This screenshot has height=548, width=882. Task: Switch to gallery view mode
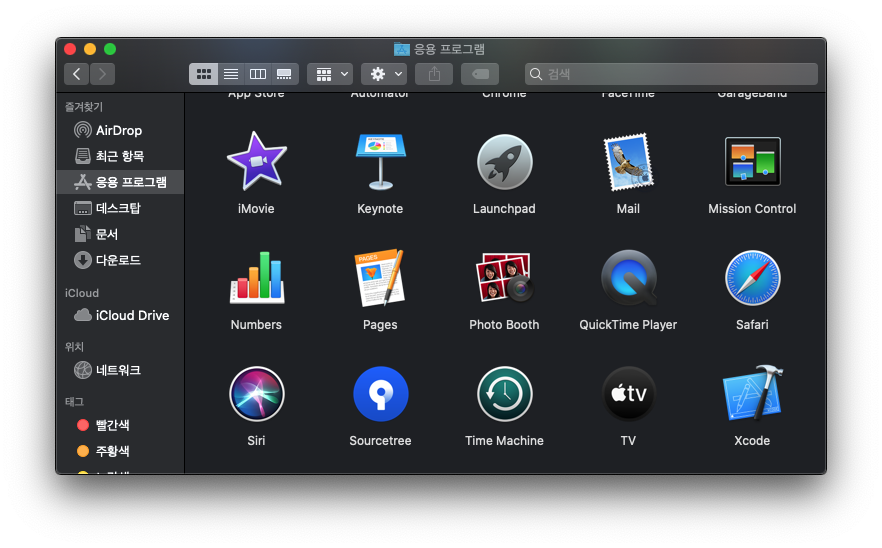tap(285, 74)
